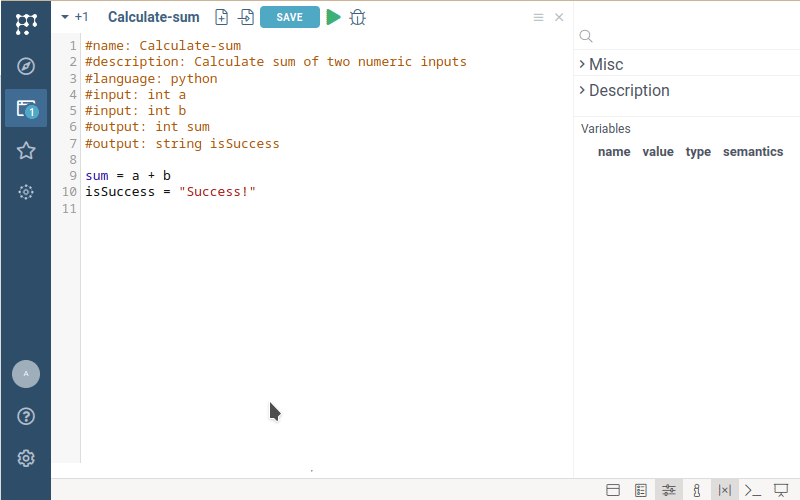Open the dropdown arrow beside +1
Image resolution: width=800 pixels, height=500 pixels.
[x=65, y=17]
